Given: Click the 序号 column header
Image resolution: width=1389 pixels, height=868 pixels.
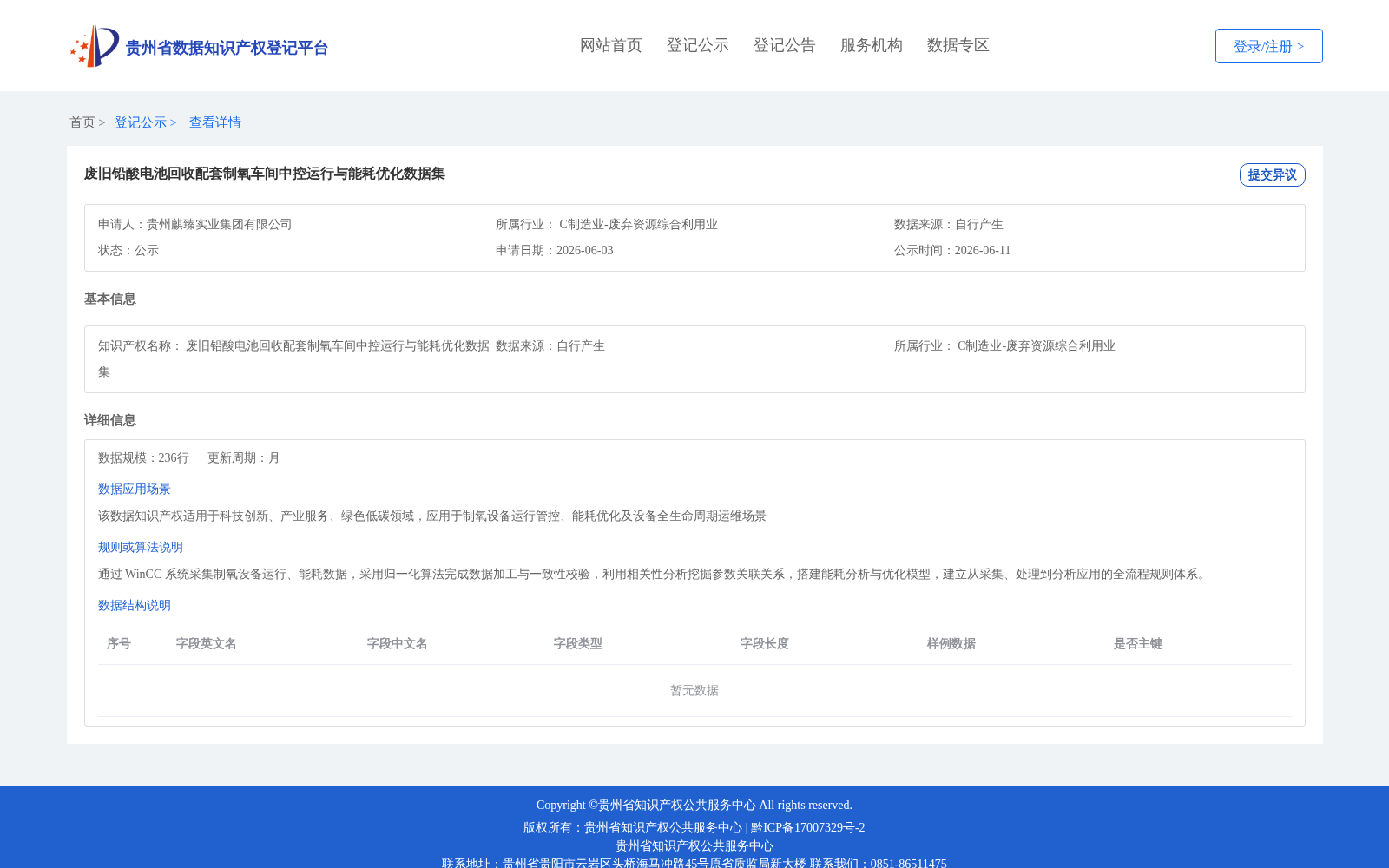Looking at the screenshot, I should [x=119, y=643].
